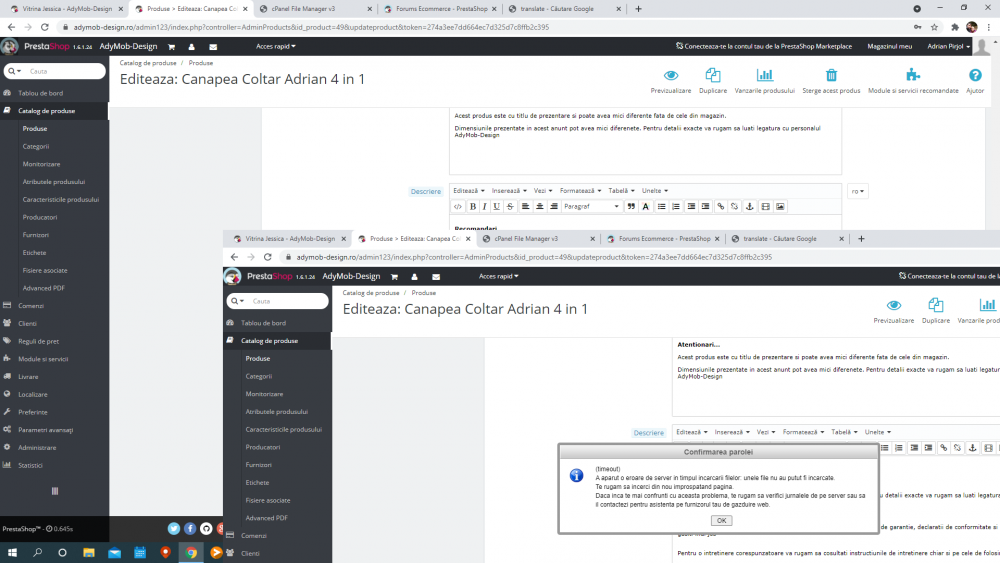This screenshot has height=563, width=1000.
Task: Open the ro language dropdown
Action: pos(858,191)
